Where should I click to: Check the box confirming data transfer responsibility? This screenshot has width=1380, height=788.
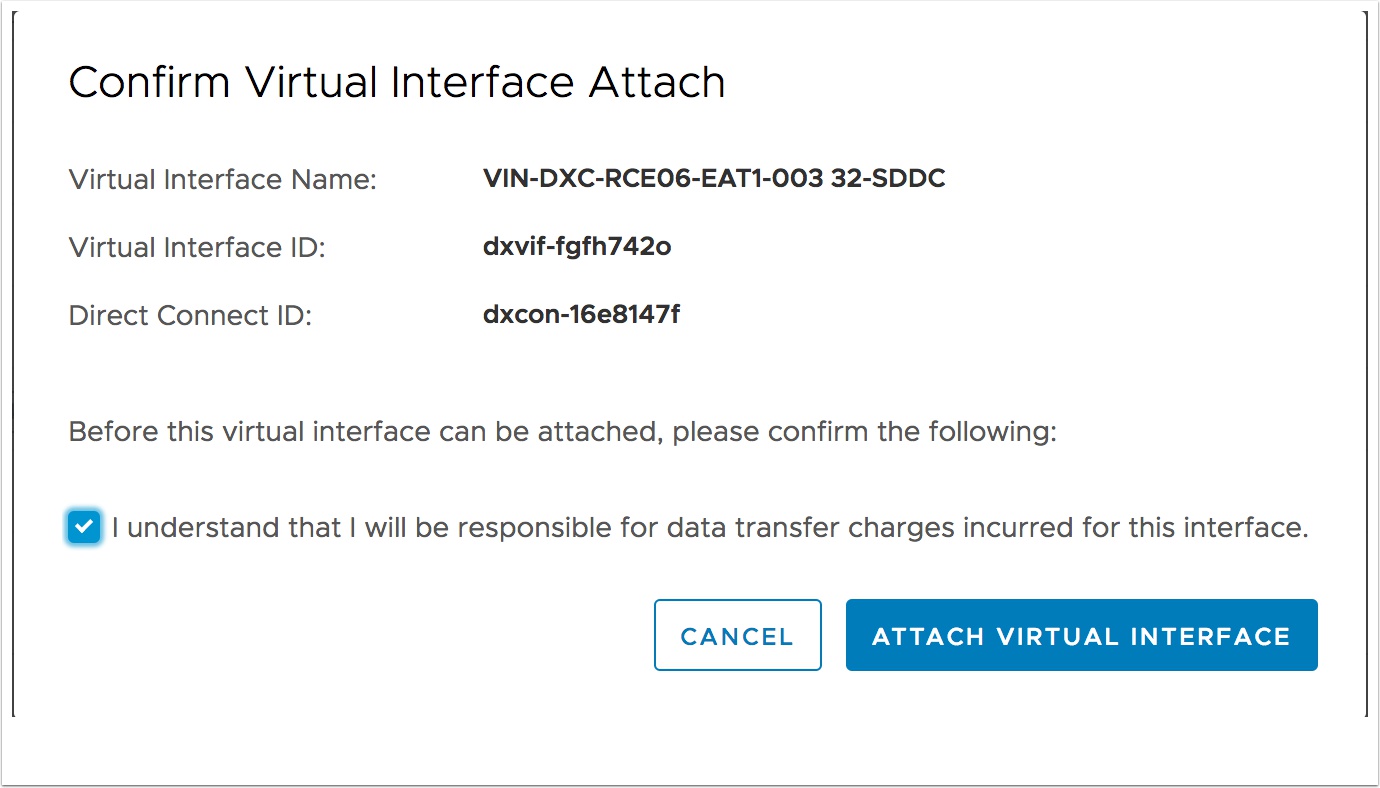point(83,526)
